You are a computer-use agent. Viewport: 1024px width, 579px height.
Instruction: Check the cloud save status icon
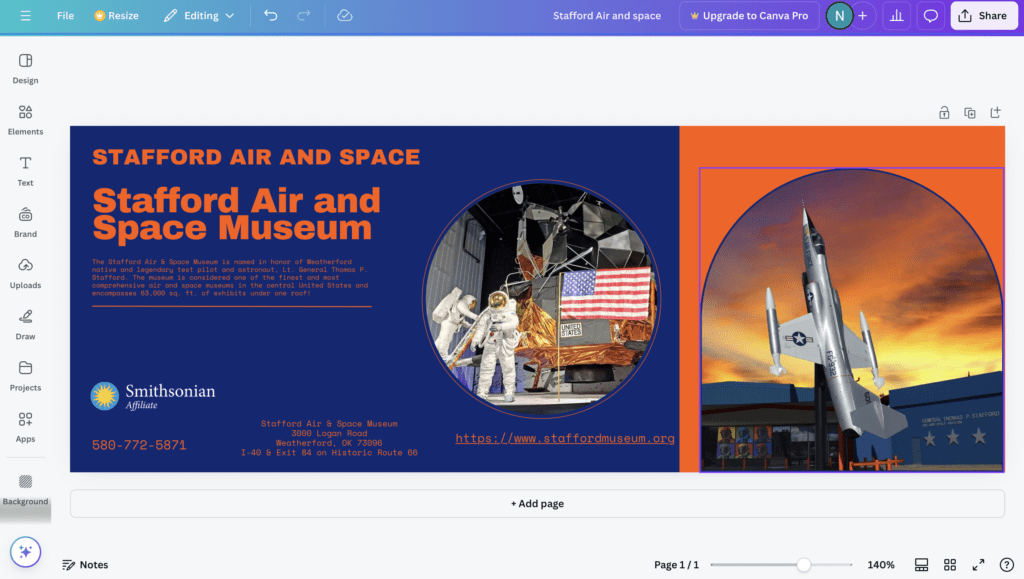click(x=345, y=16)
